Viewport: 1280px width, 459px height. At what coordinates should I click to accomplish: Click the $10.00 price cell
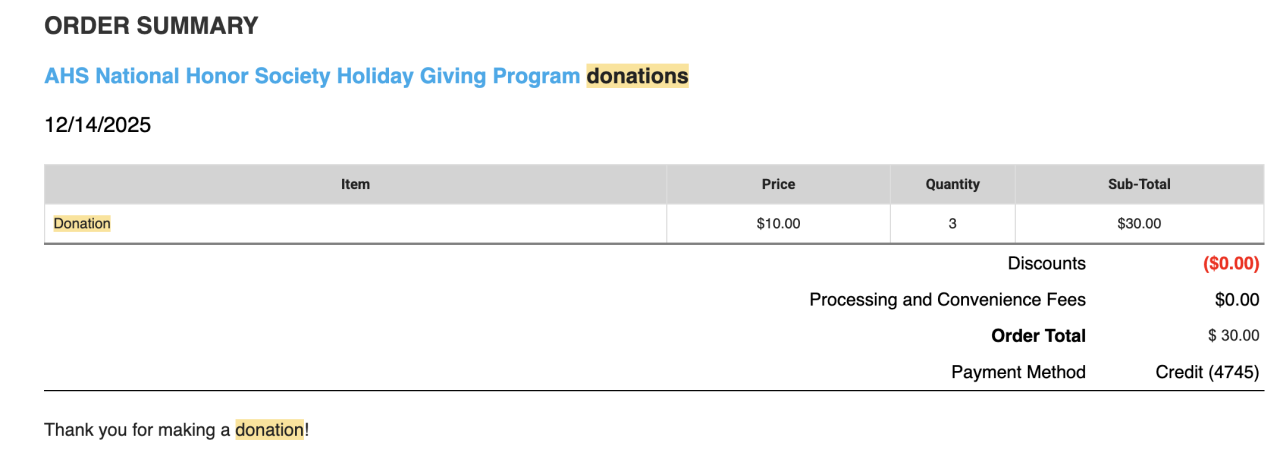coord(778,224)
